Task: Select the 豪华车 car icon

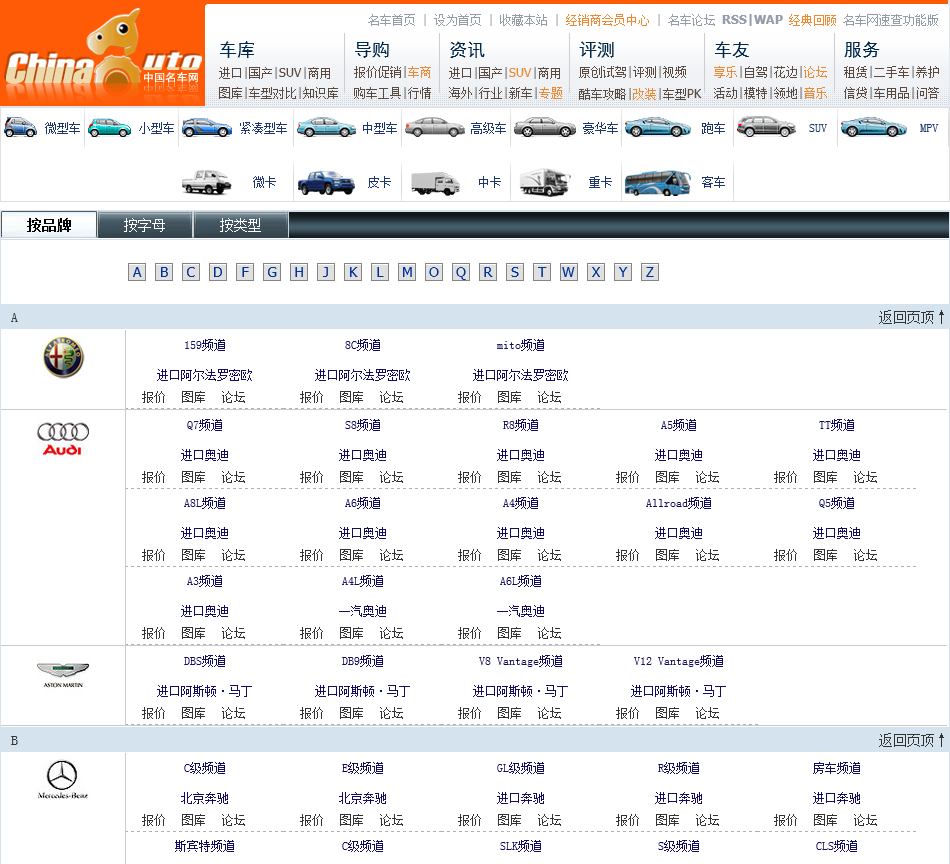Action: 545,127
